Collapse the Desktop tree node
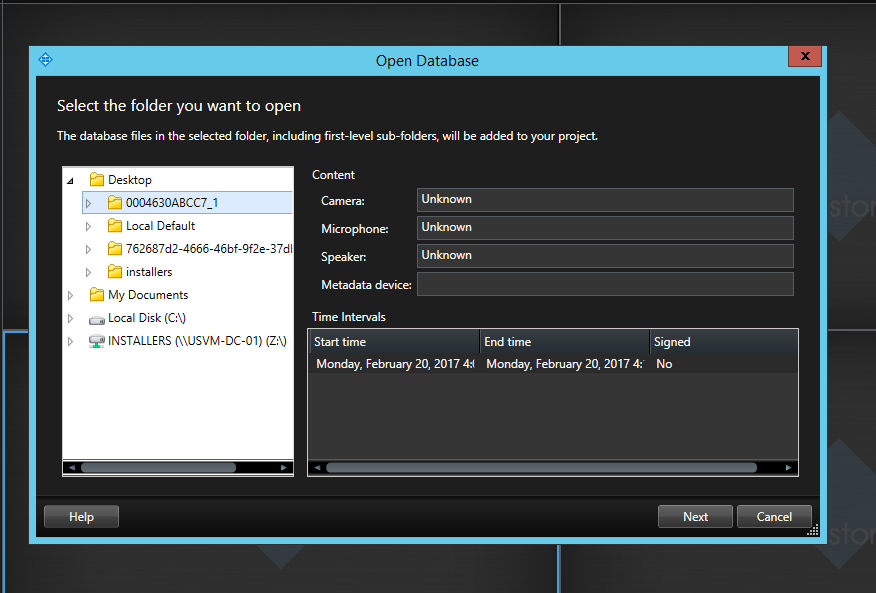 pos(68,179)
